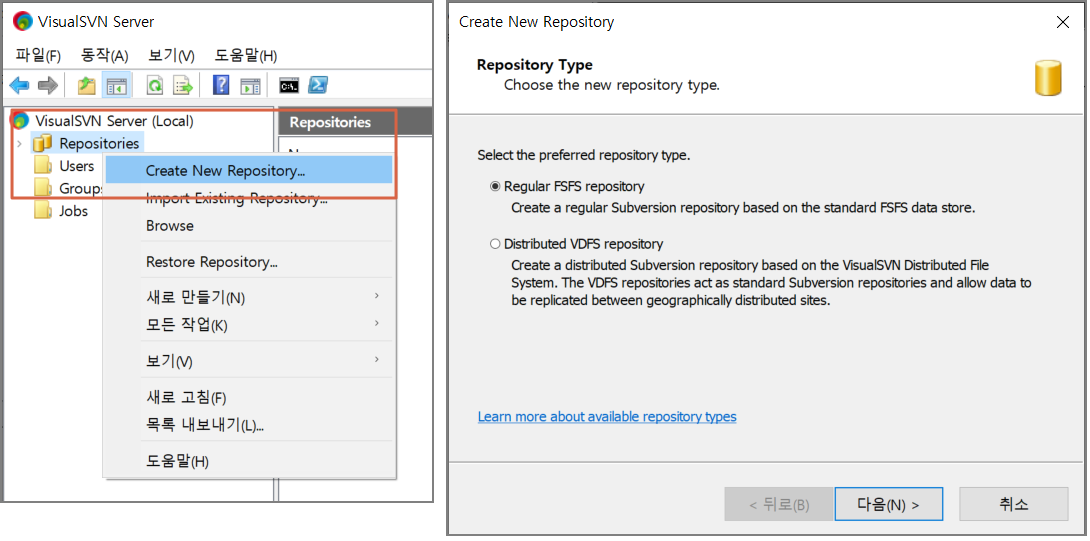
Task: Click the gray Forward arrow toolbar icon
Action: point(47,86)
